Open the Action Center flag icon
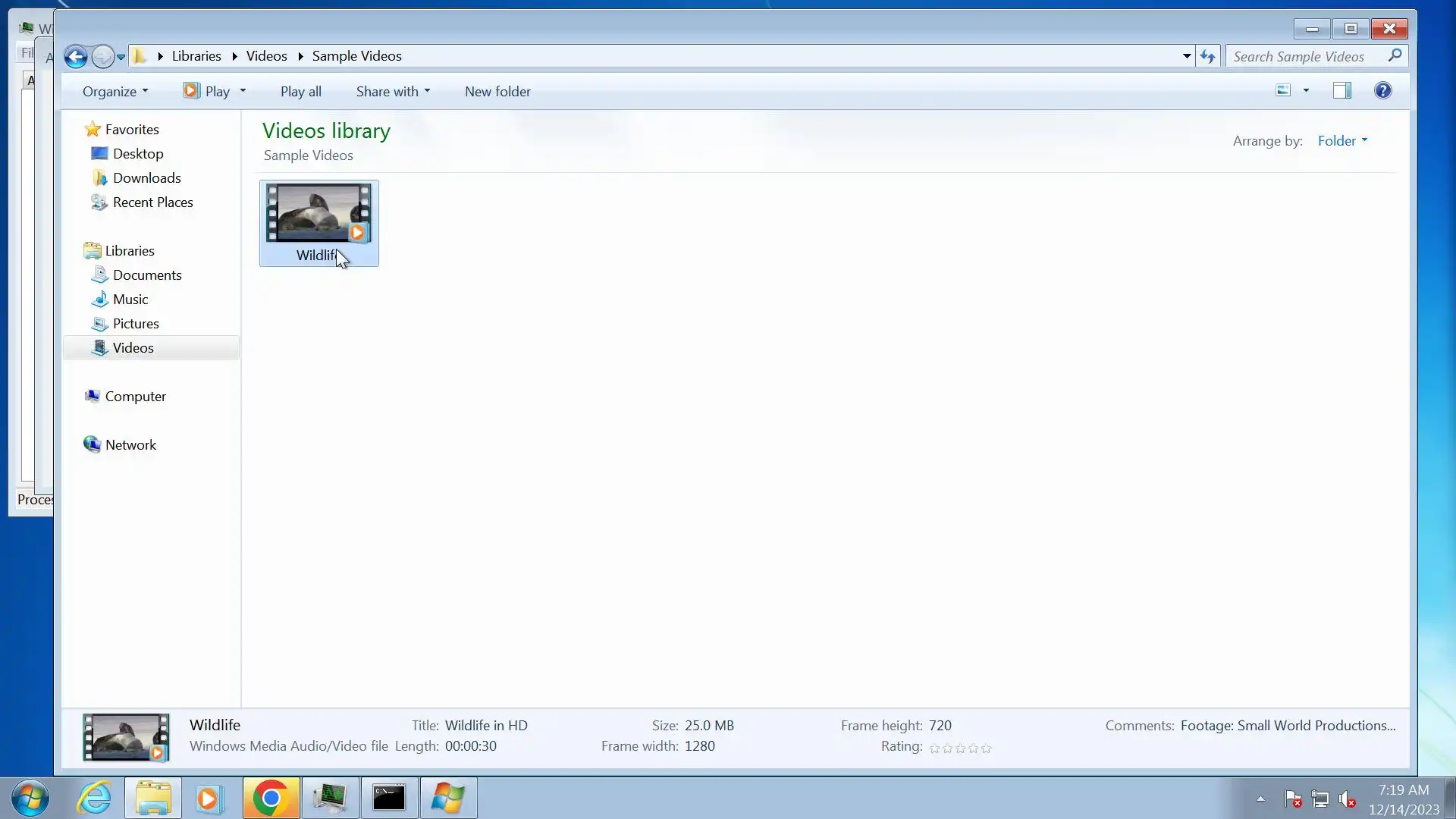The height and width of the screenshot is (819, 1456). coord(1293,799)
